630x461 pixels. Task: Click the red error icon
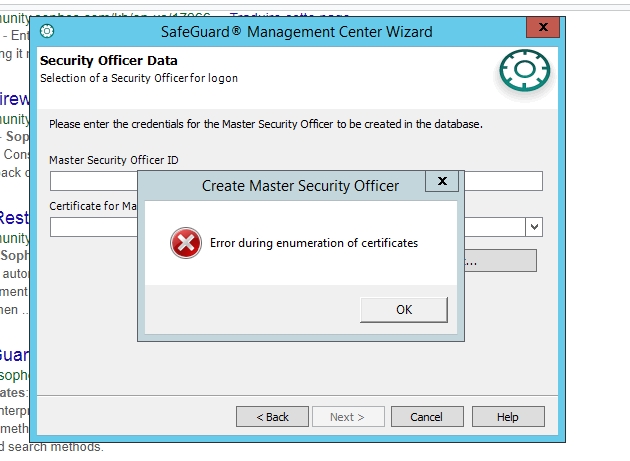186,243
